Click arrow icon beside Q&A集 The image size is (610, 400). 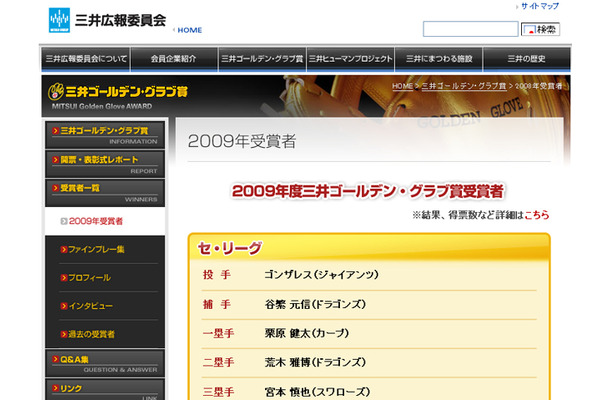tap(56, 359)
